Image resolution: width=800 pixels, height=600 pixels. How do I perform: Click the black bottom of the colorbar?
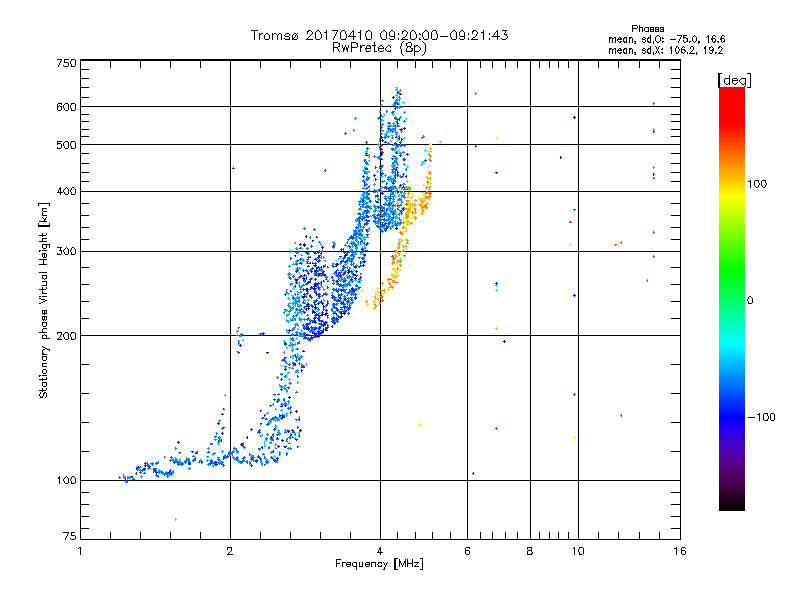point(732,503)
